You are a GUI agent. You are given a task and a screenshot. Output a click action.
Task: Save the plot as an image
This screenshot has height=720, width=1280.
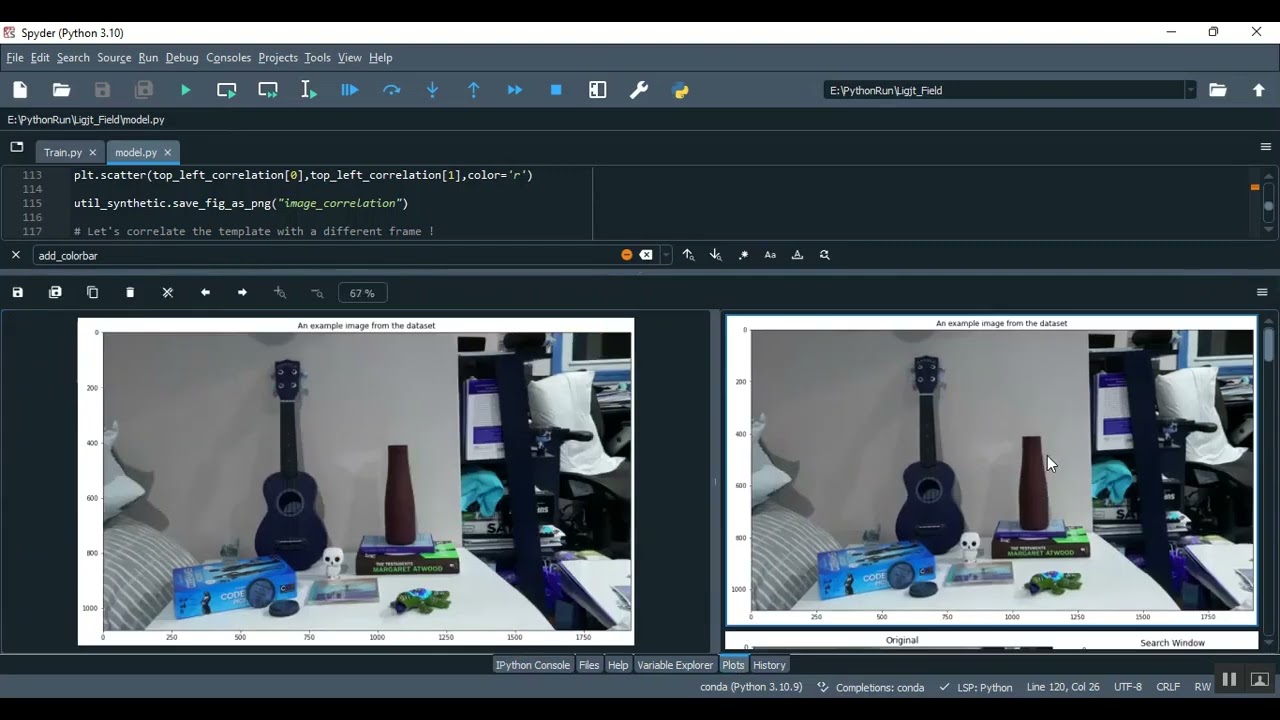(17, 293)
